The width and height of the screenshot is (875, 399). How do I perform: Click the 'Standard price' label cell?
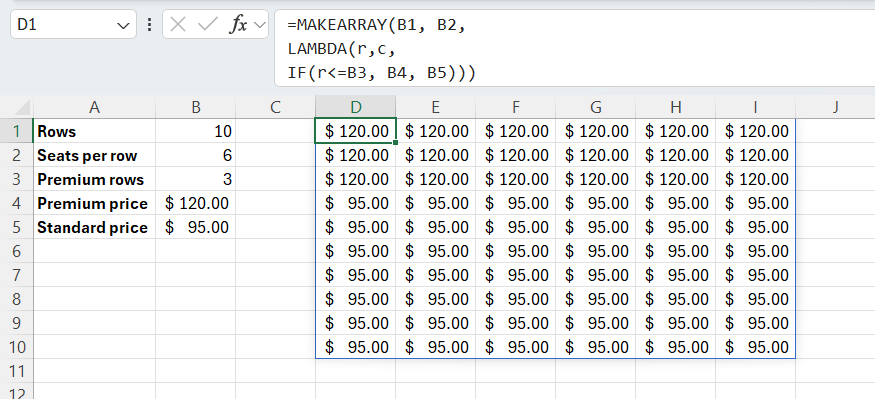[94, 227]
